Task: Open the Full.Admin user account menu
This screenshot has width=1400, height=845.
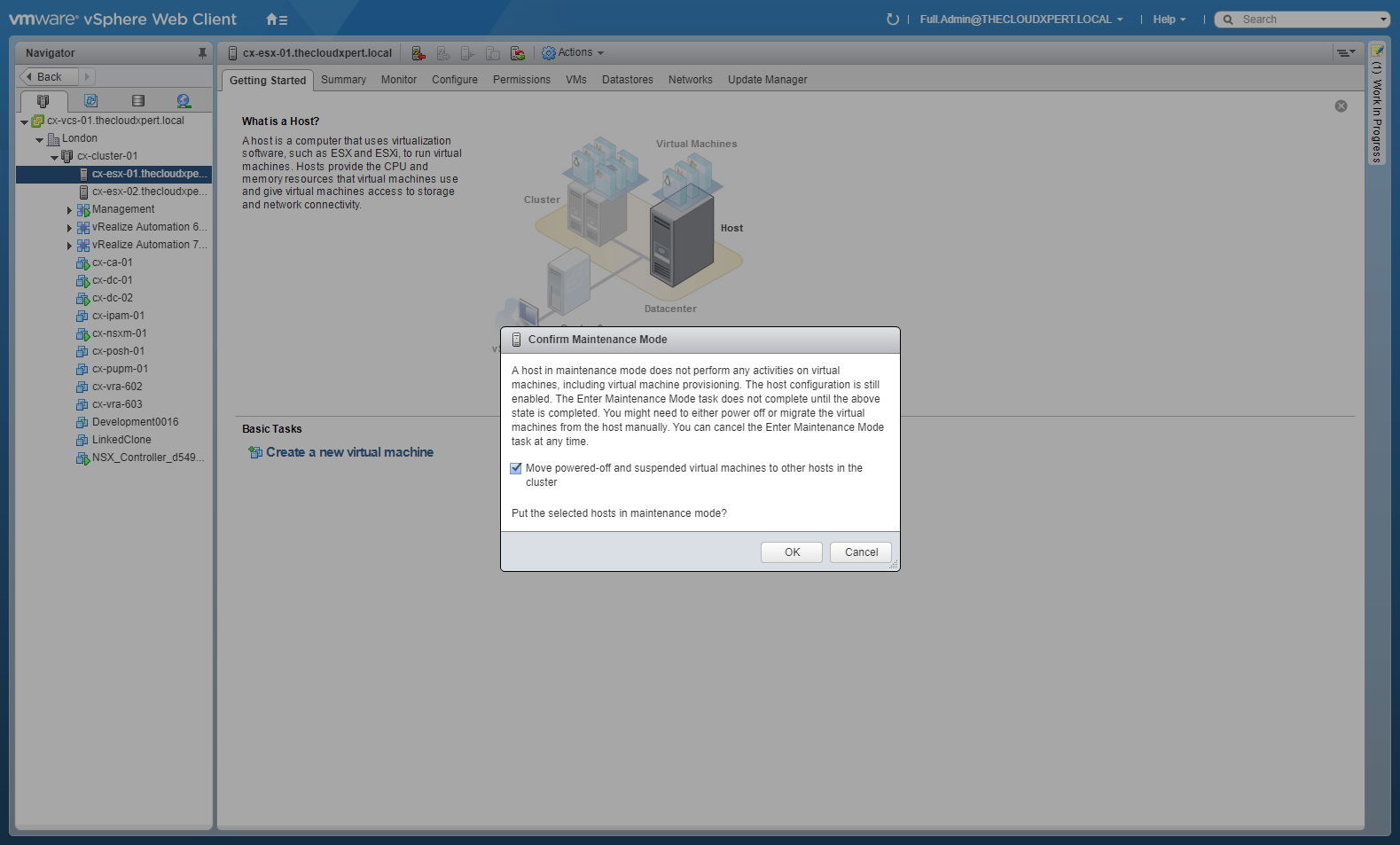Action: point(1021,20)
